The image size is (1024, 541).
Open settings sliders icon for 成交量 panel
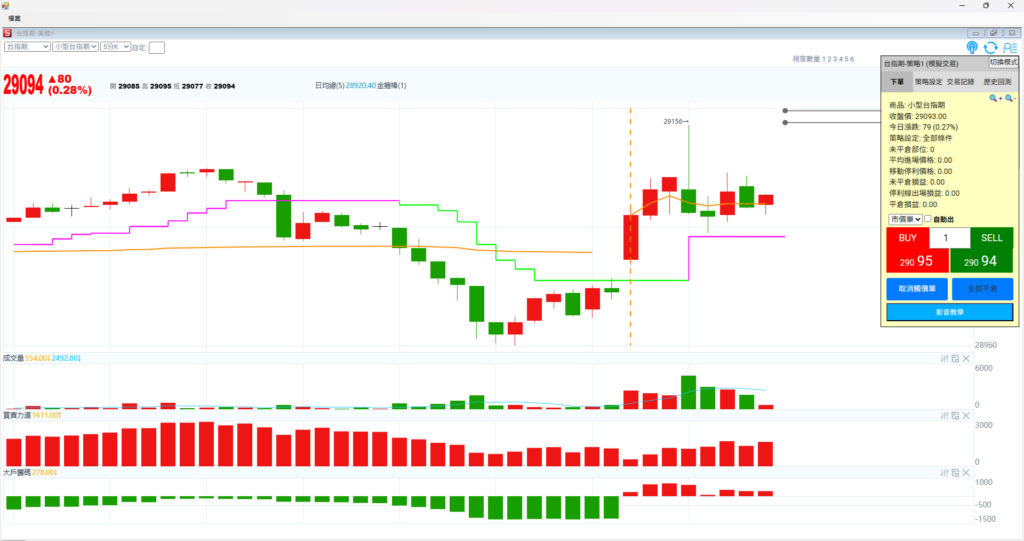pos(944,358)
